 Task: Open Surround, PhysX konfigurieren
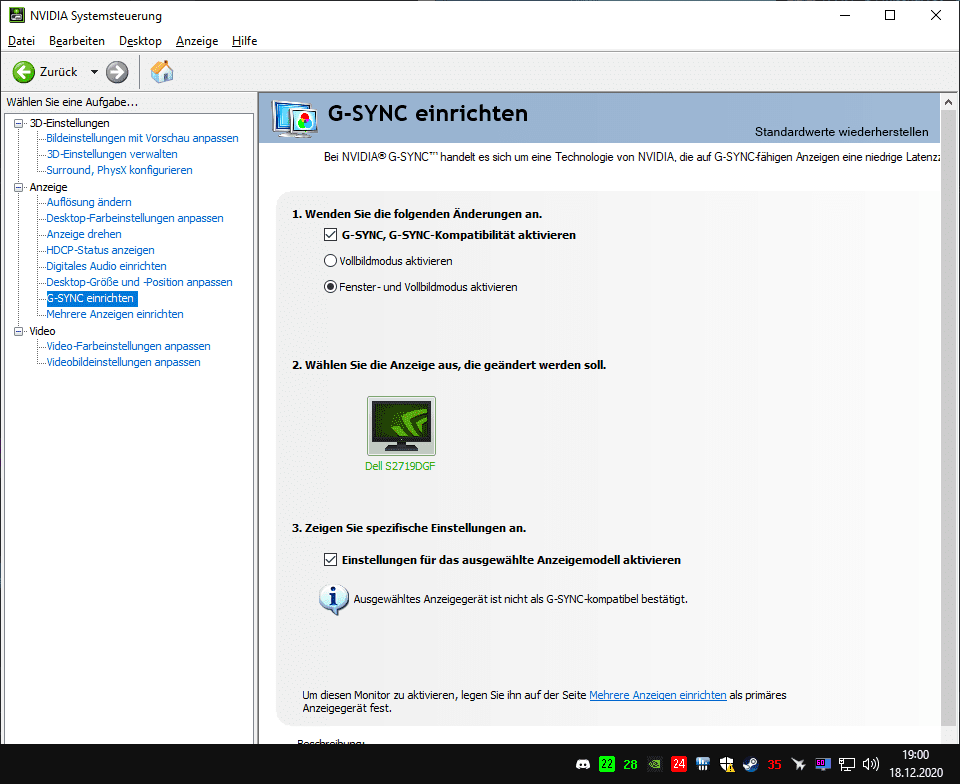[x=119, y=170]
